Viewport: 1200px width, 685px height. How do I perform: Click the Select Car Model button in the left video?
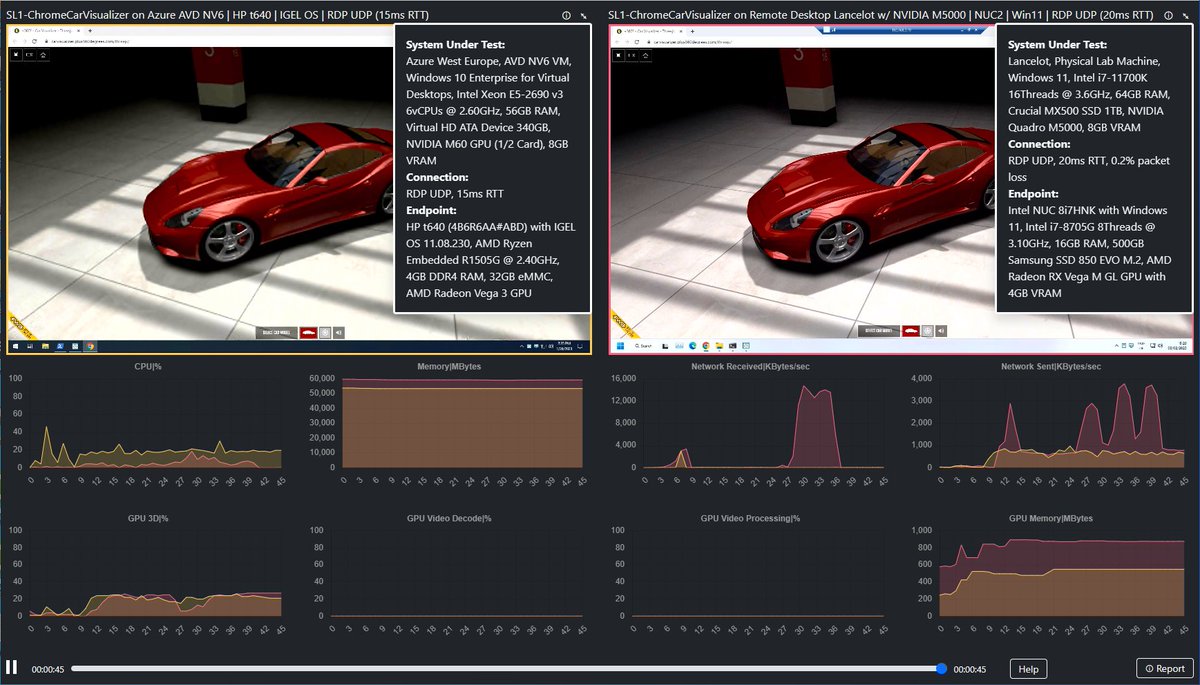click(276, 333)
